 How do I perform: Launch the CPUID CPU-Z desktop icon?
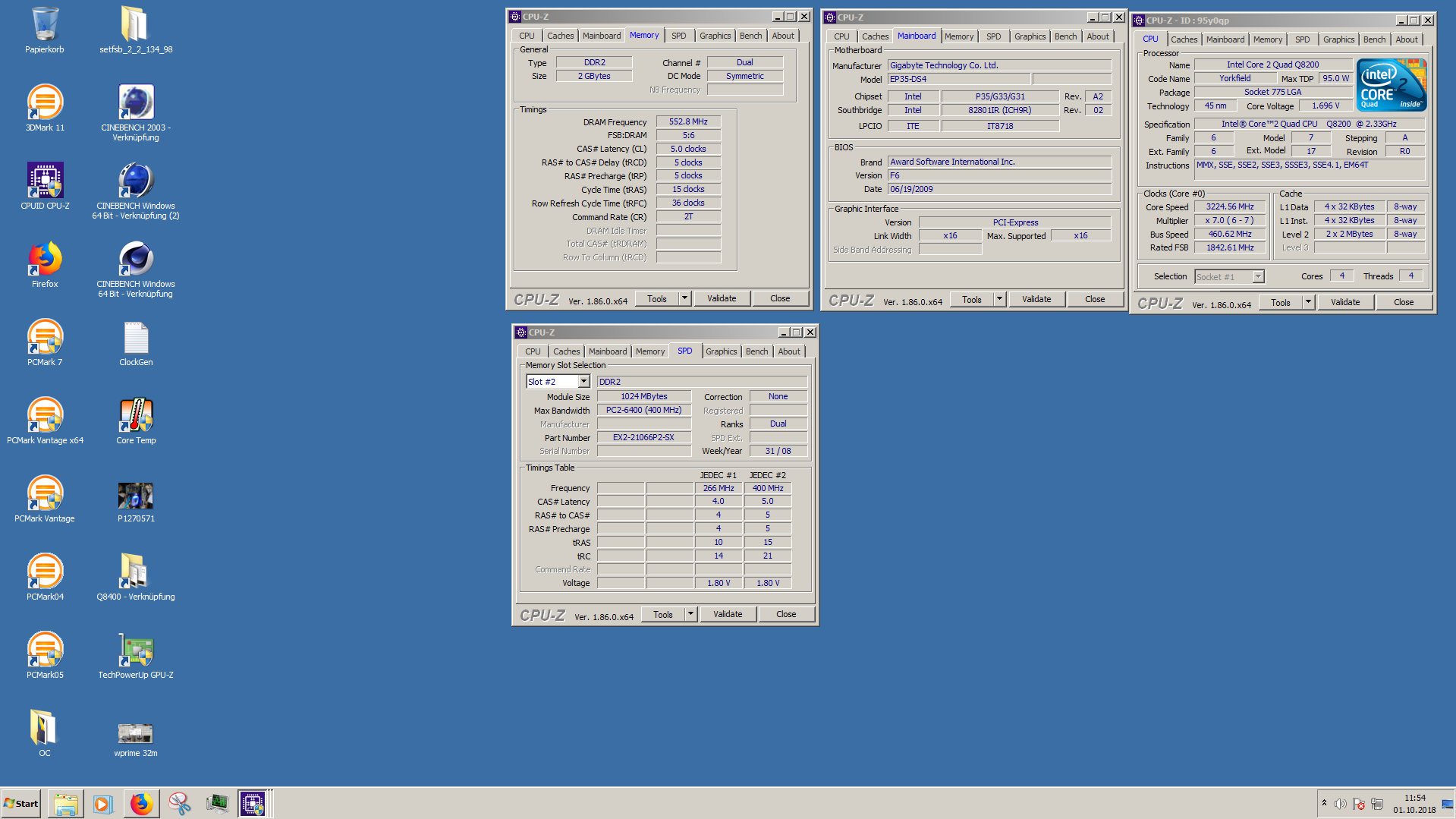click(x=45, y=187)
